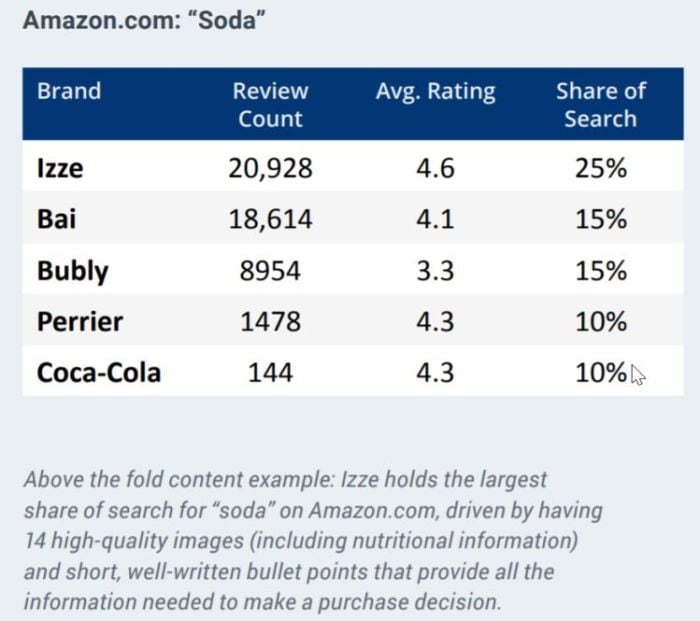Select the Perrier brand cell
The image size is (700, 621).
pos(80,321)
